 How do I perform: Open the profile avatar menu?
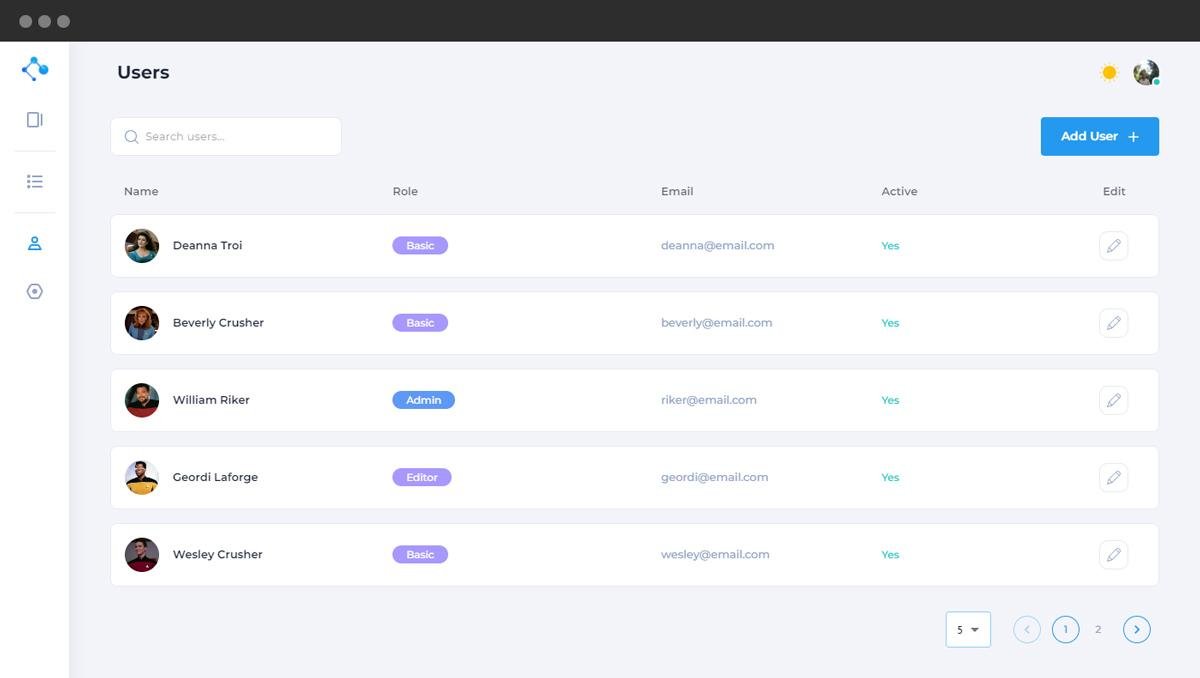click(x=1146, y=73)
